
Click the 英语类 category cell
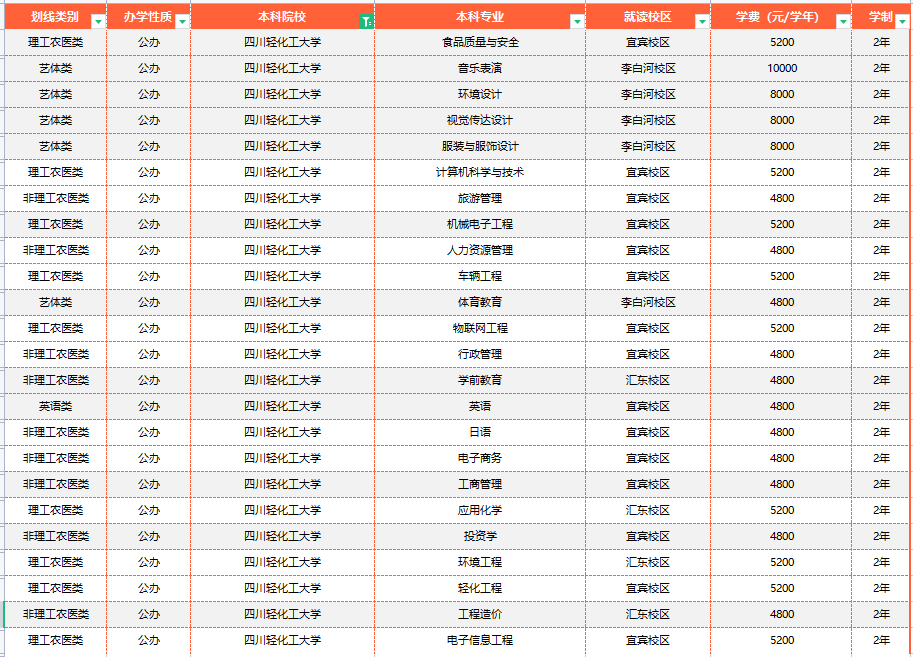pos(55,407)
